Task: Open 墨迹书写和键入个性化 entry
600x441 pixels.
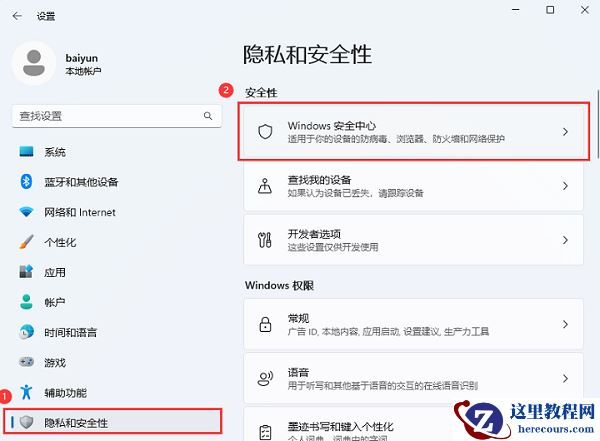Action: tap(413, 425)
